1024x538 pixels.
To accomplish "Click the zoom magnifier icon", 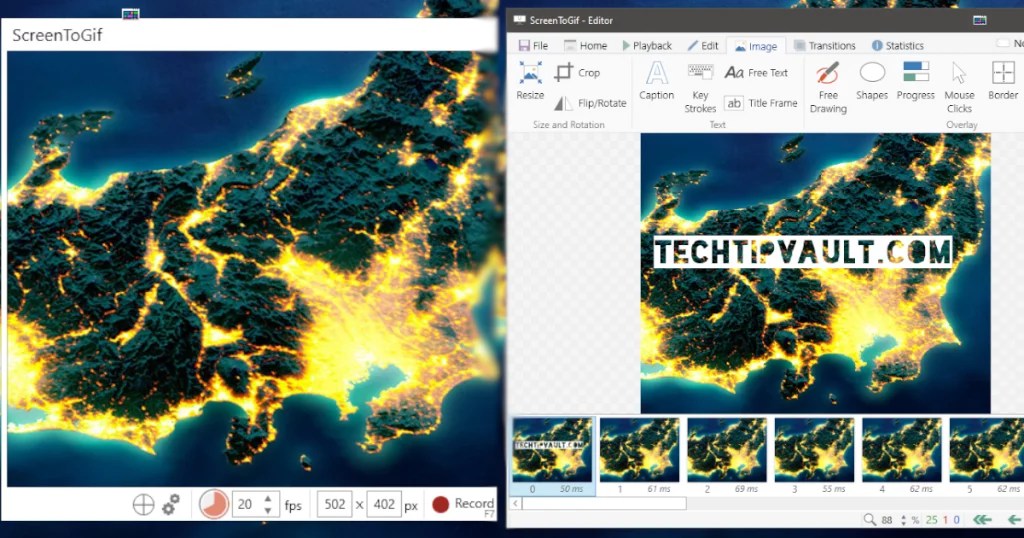I will (x=869, y=520).
